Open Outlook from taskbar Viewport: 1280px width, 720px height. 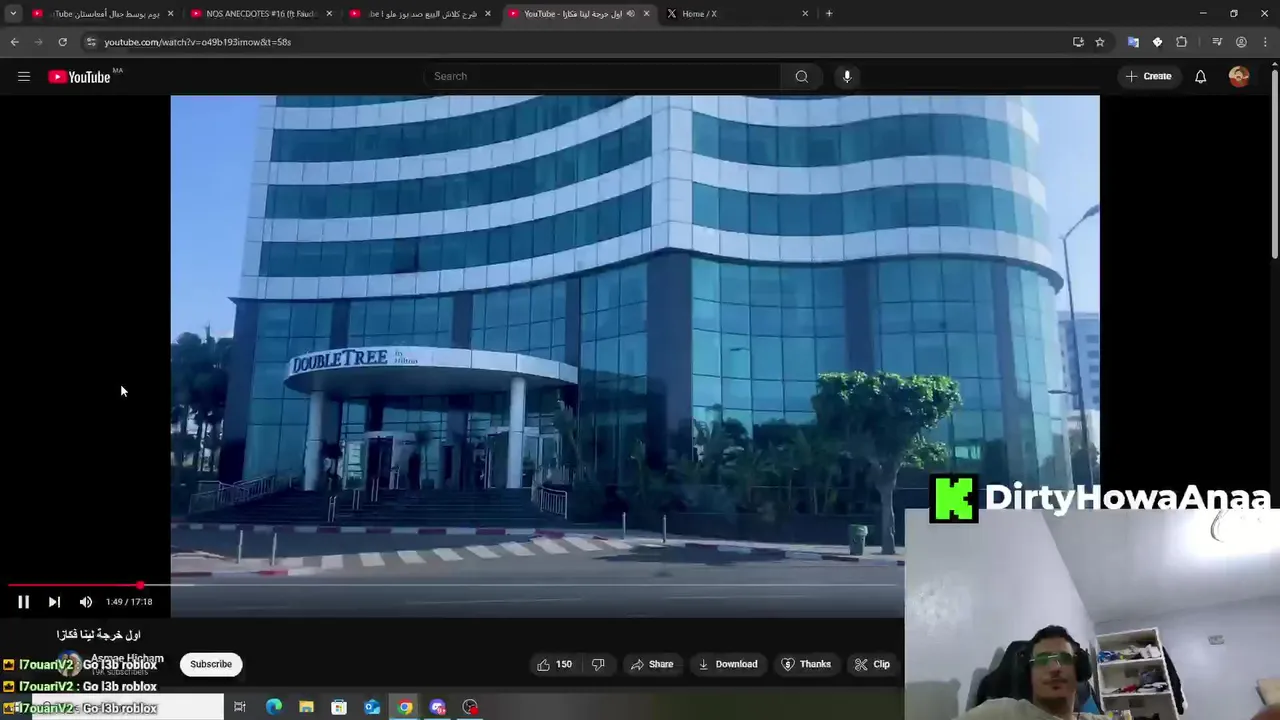(x=372, y=707)
